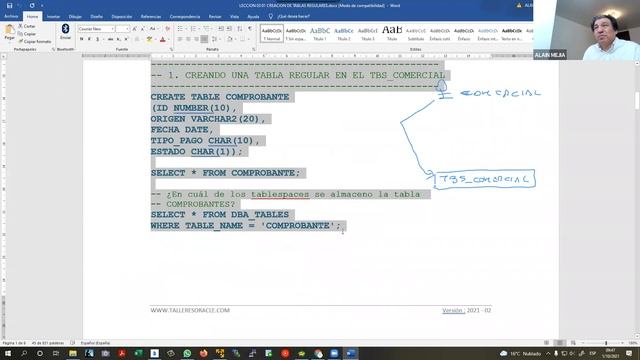Open the Zoom app in the taskbar
640x360 pixels.
click(x=334, y=353)
